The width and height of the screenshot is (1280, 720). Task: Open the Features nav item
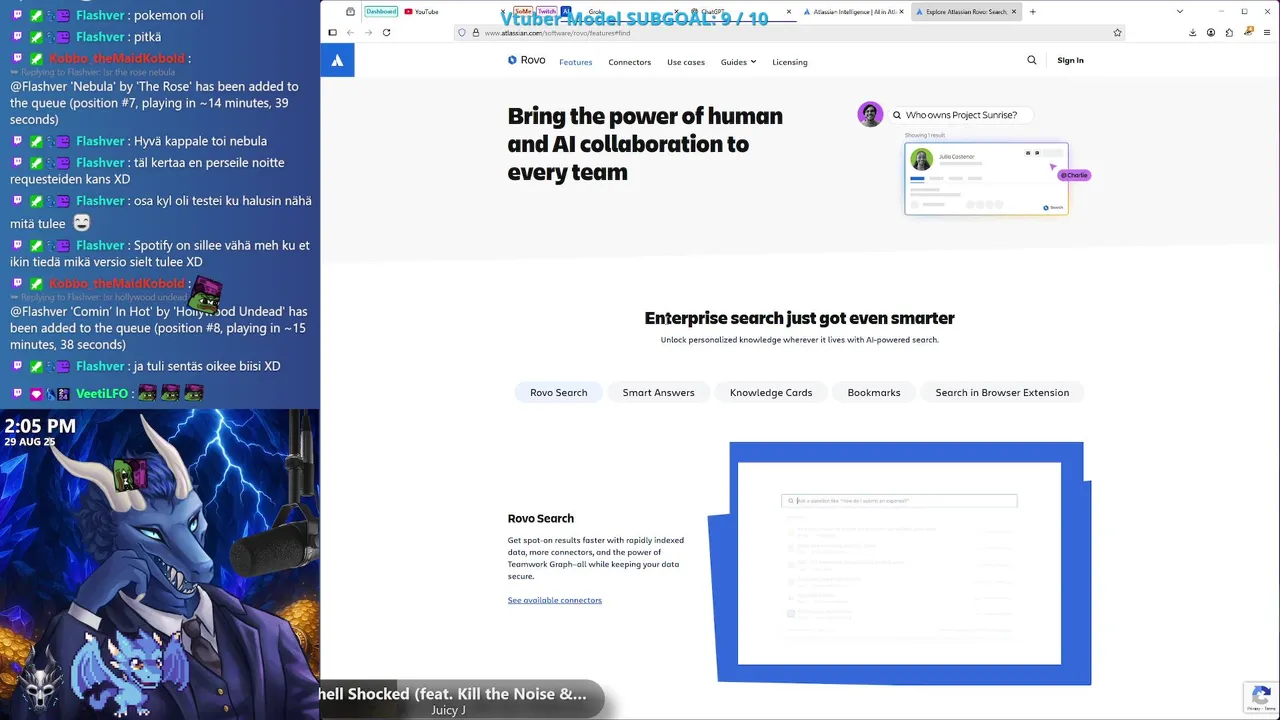[x=575, y=62]
